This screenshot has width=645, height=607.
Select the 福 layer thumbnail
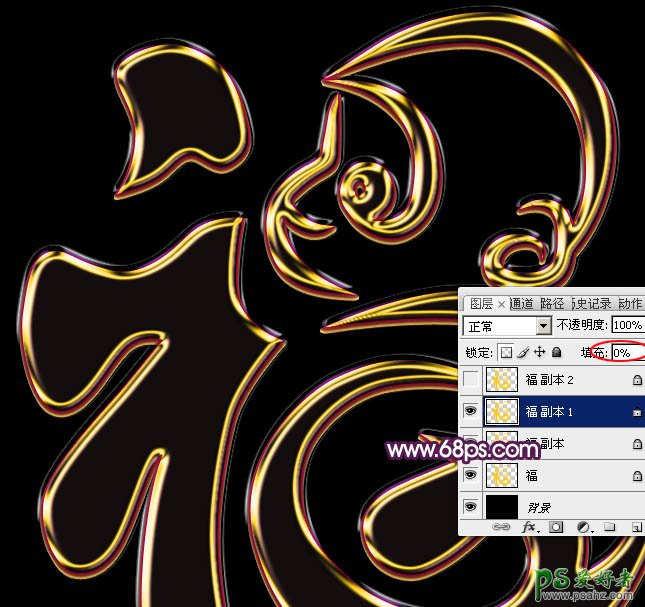[500, 475]
